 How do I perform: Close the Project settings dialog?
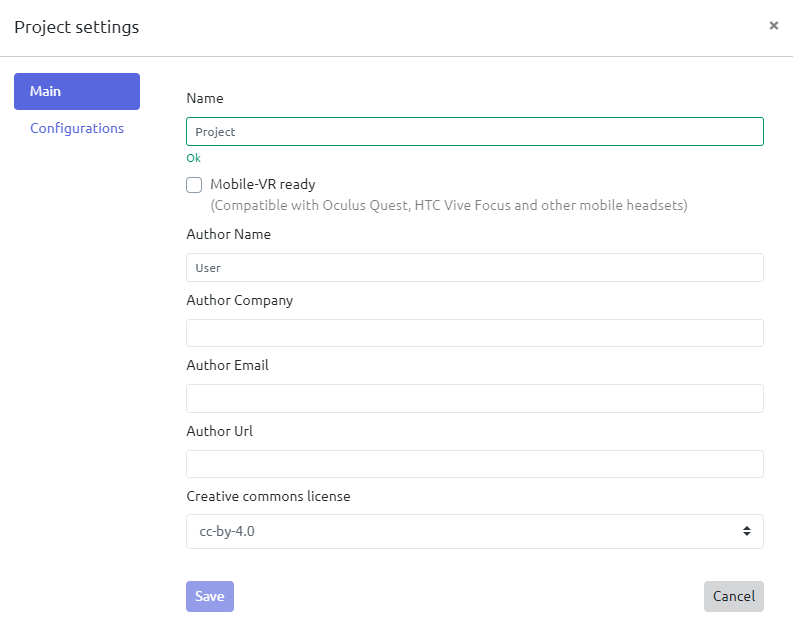pyautogui.click(x=773, y=26)
